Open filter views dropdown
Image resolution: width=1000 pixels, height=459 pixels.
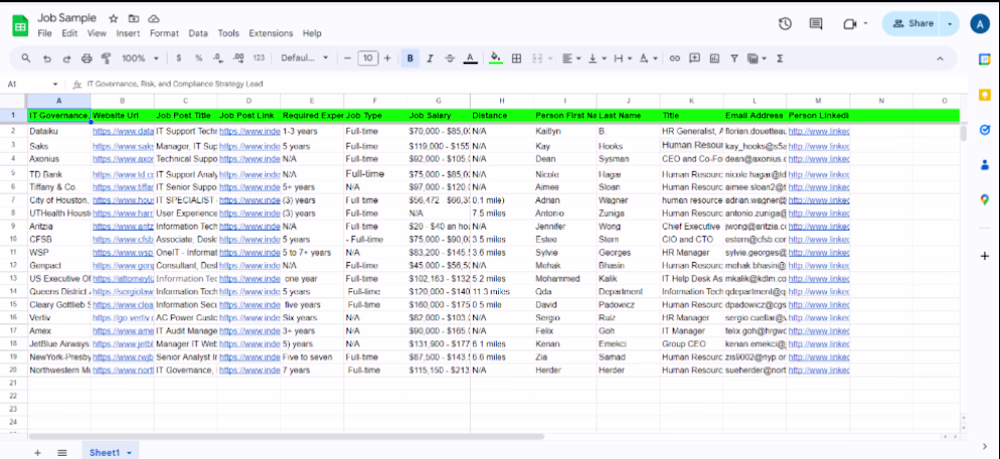756,58
